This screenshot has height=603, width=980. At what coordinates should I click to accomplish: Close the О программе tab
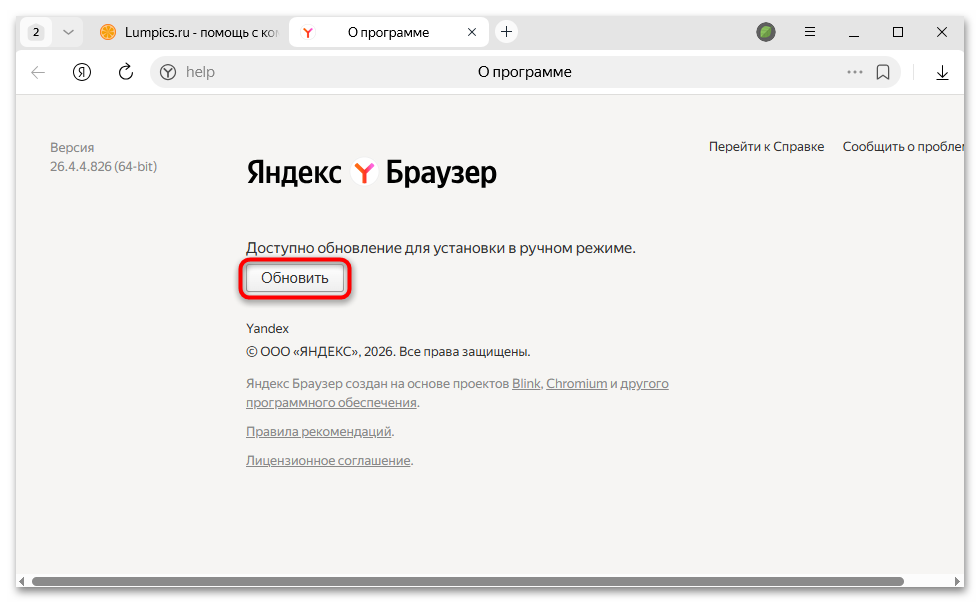click(x=472, y=32)
